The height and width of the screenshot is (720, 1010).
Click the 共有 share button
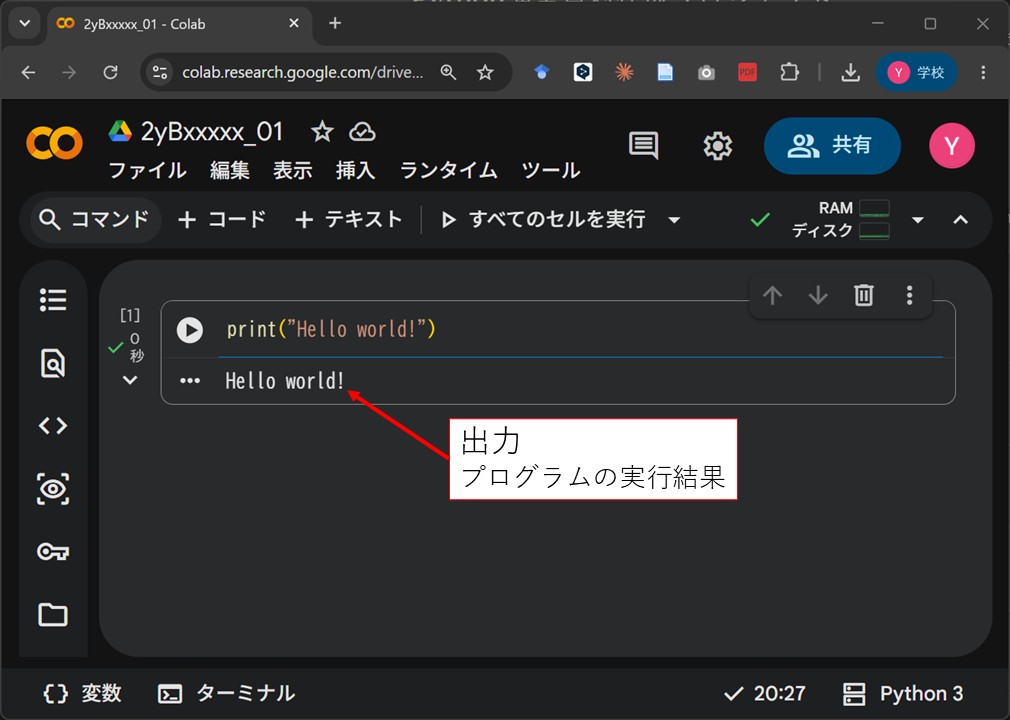point(832,146)
